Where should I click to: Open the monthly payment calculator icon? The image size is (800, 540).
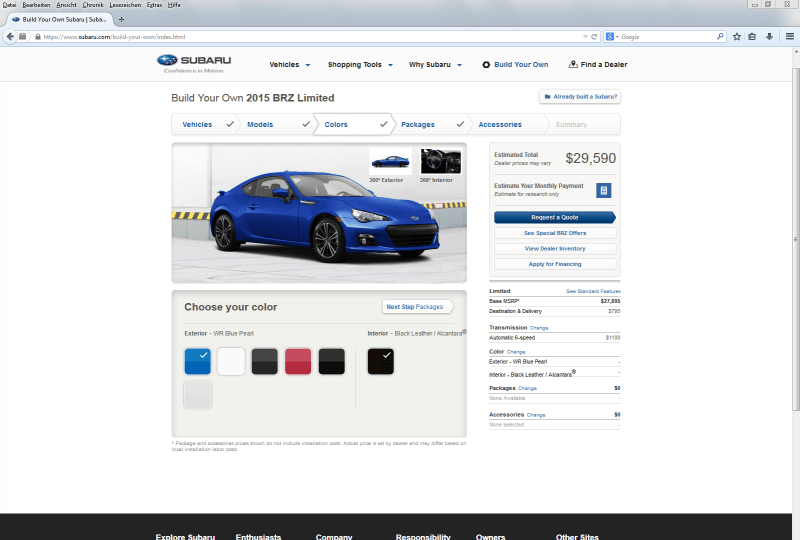click(x=604, y=190)
